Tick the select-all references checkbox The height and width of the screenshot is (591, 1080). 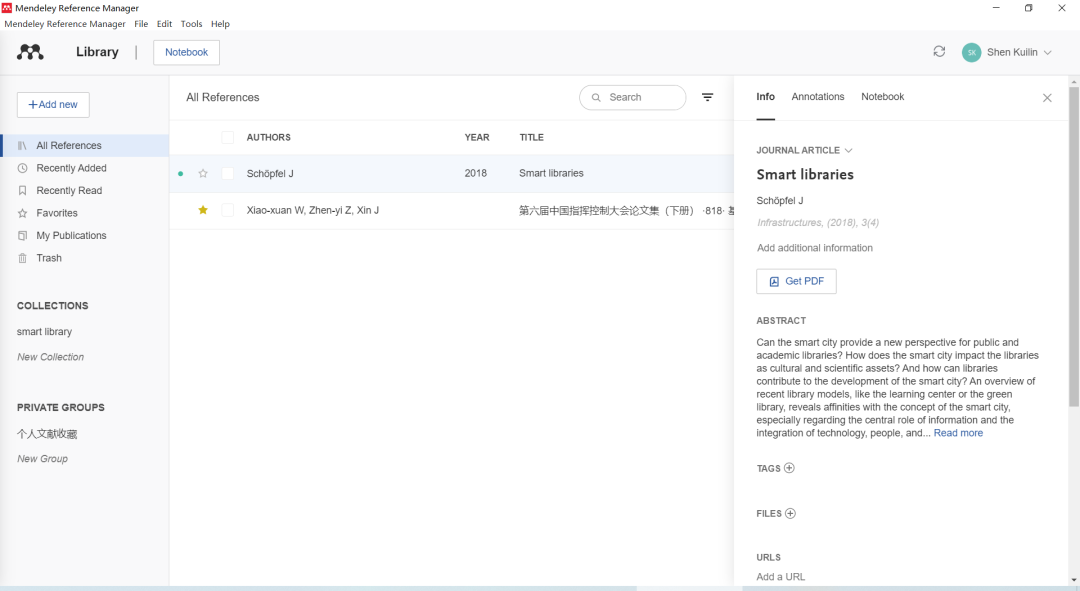click(x=227, y=137)
